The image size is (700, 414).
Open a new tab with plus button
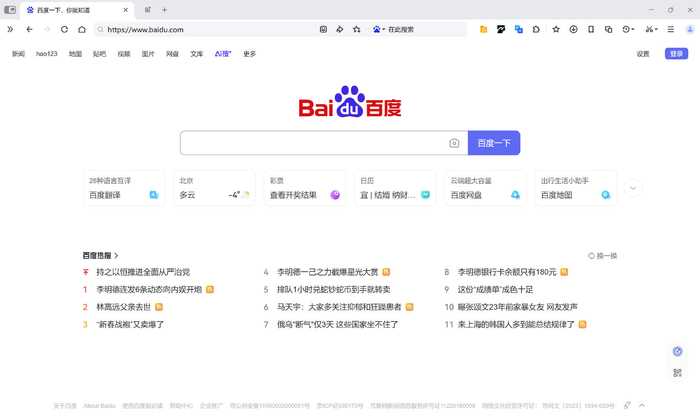coord(164,10)
